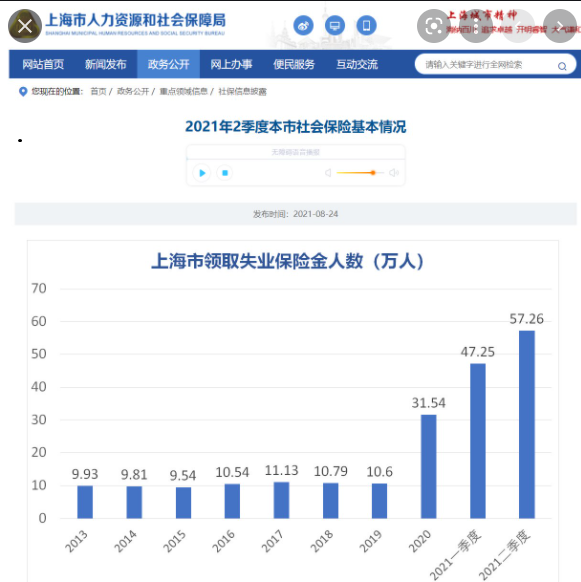Click the article title 2021年2季度本市社会保险基本情况

coord(296,127)
